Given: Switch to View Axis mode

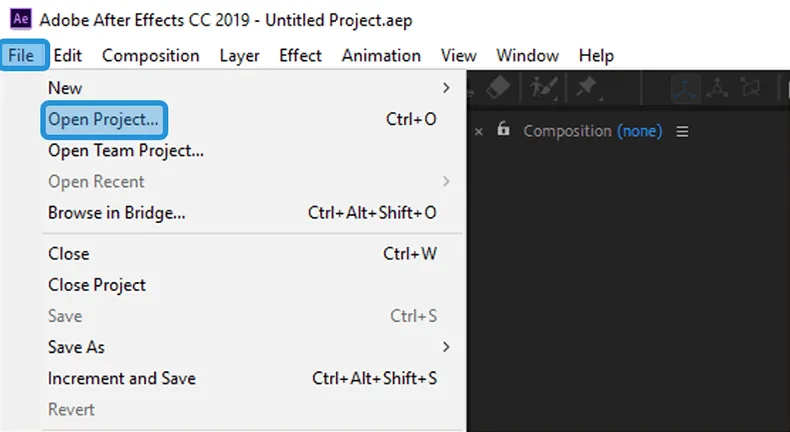Looking at the screenshot, I should tap(750, 88).
